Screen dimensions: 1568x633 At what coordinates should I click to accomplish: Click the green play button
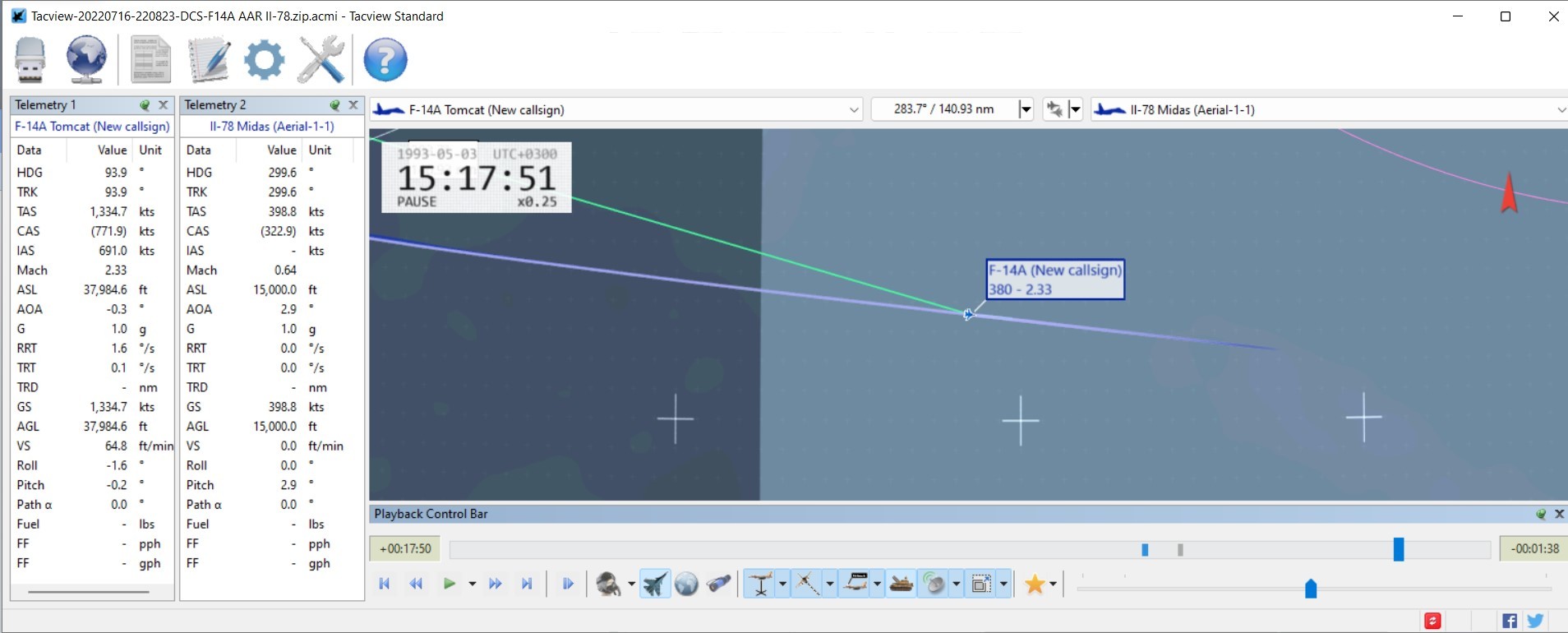point(449,584)
